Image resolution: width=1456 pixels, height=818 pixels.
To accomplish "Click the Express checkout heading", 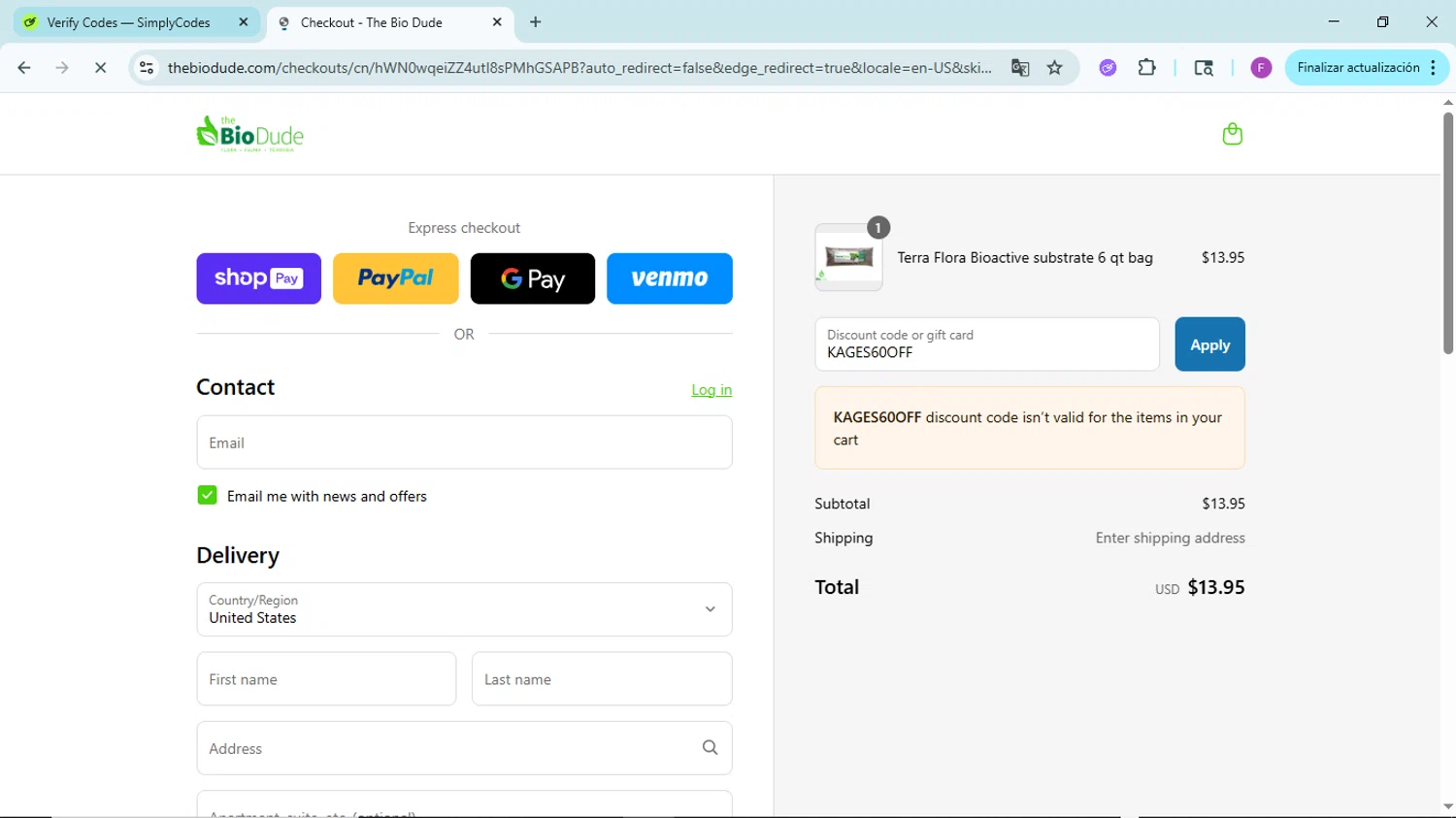I will click(x=464, y=228).
